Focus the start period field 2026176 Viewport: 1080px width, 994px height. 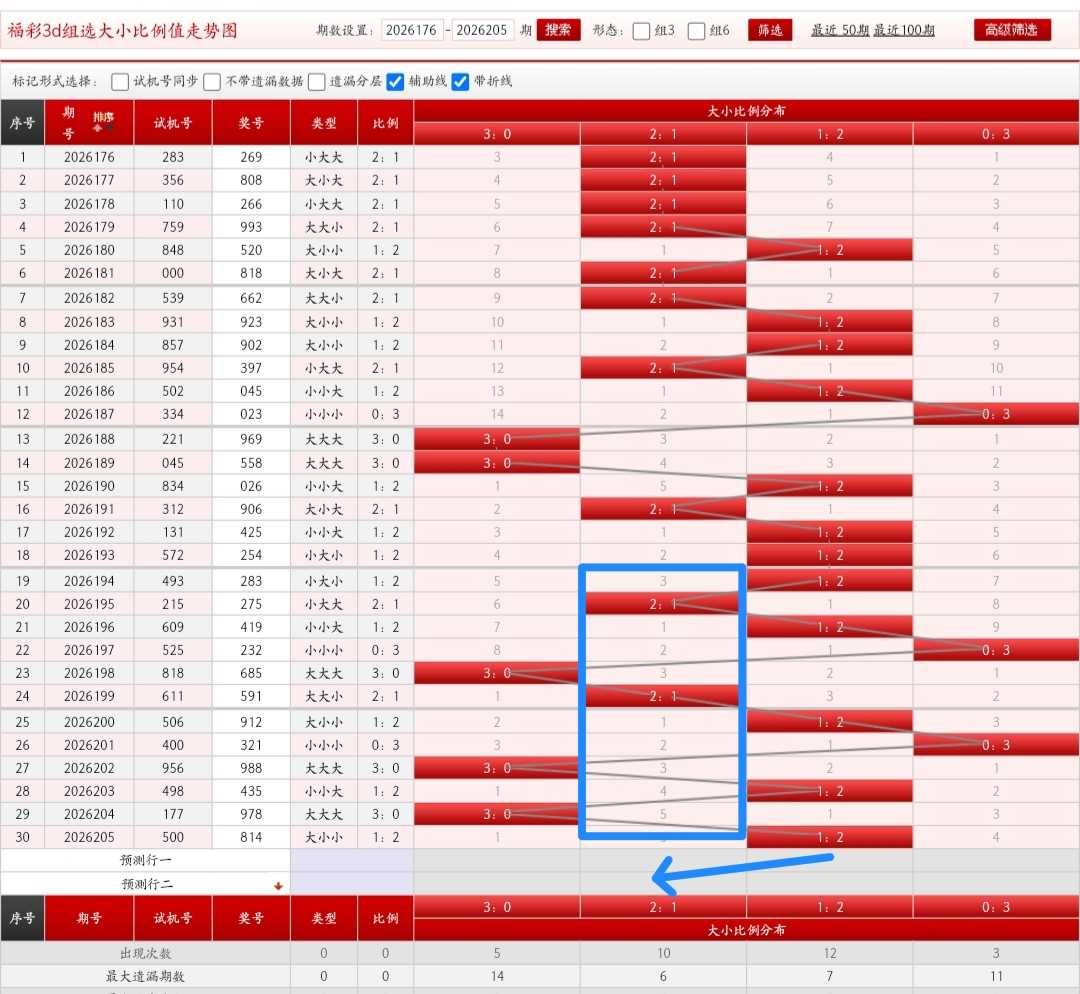pos(412,30)
